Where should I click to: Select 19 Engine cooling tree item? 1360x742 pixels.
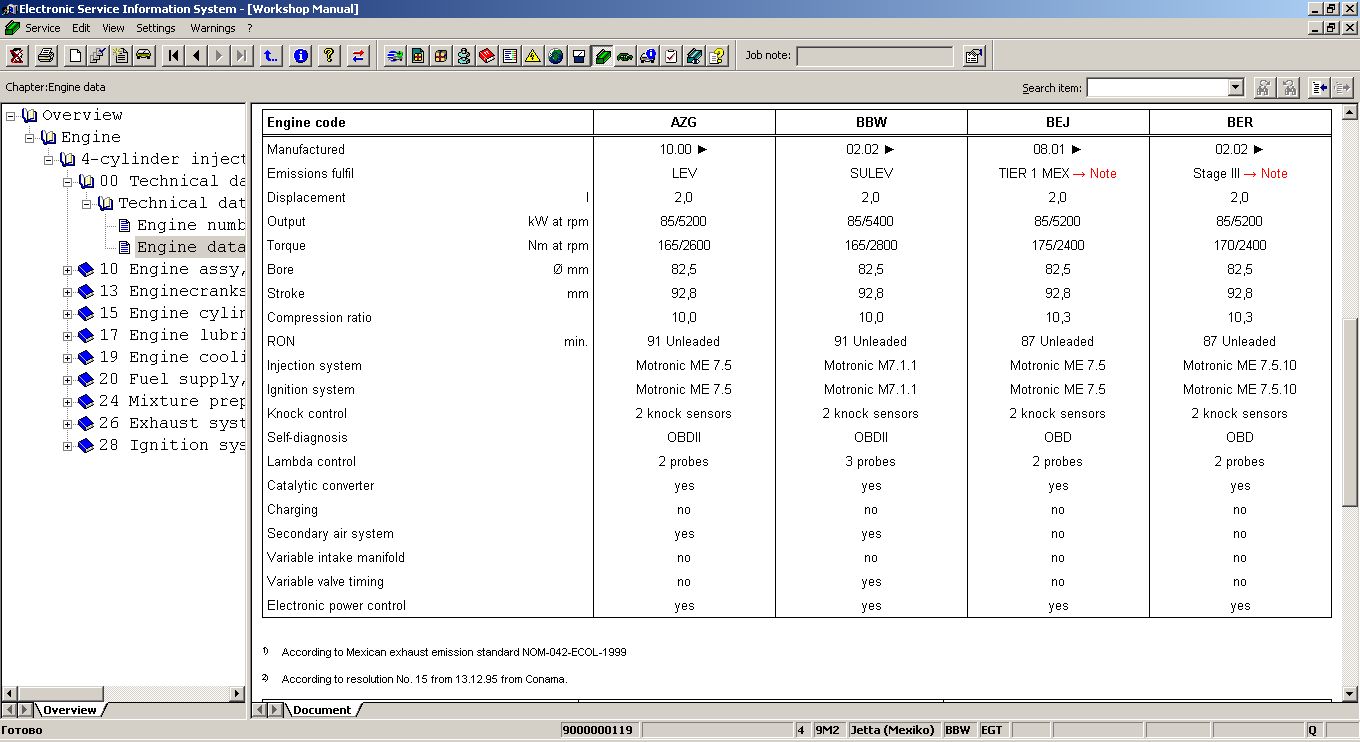172,358
